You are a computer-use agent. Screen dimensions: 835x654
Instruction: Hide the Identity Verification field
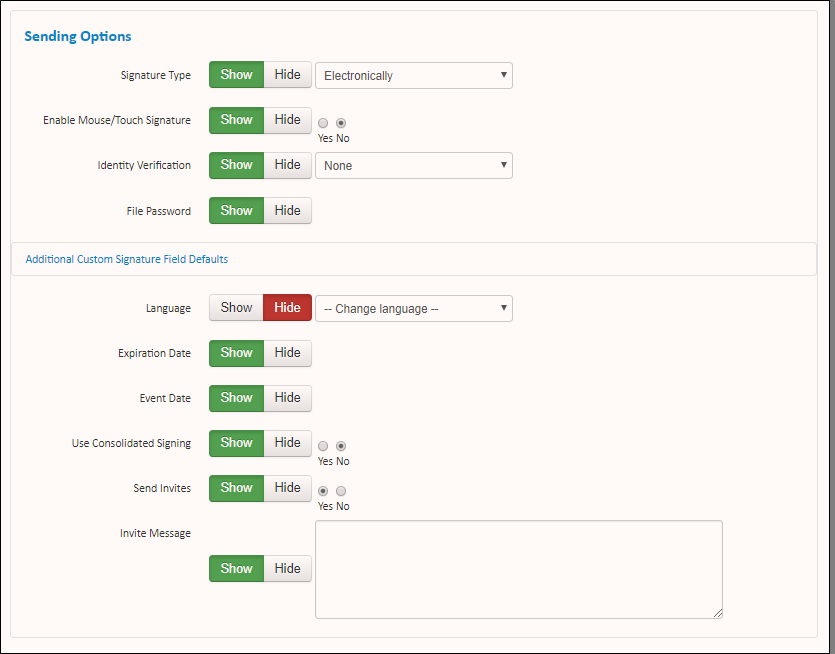pos(287,164)
